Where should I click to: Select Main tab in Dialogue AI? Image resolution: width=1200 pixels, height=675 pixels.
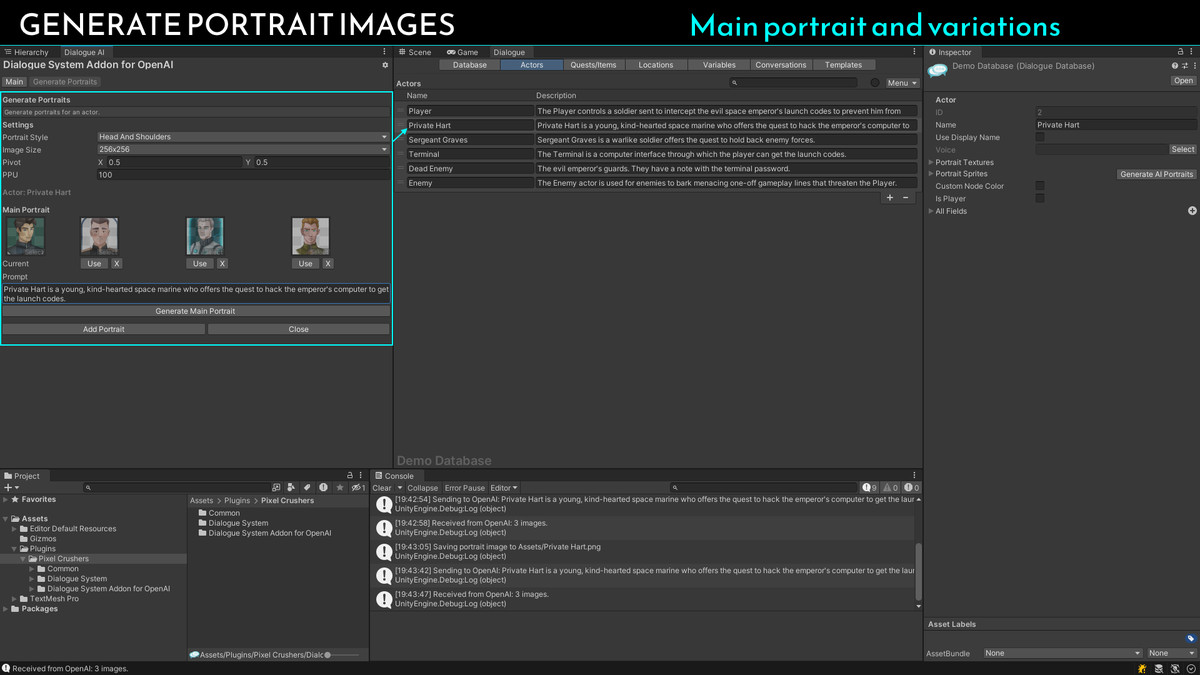pyautogui.click(x=14, y=82)
